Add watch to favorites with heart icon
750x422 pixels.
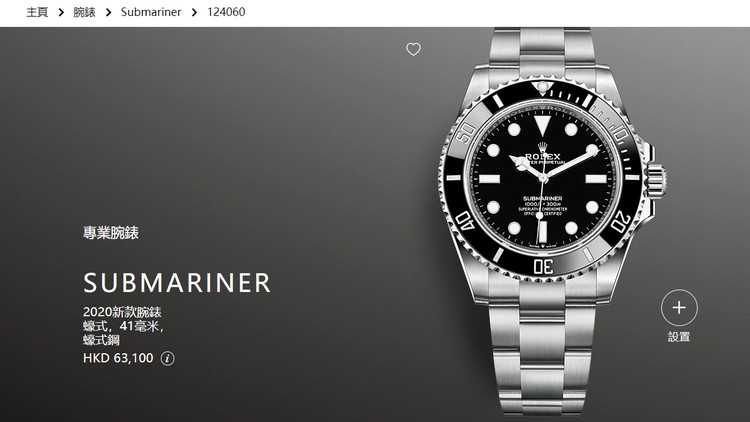[x=413, y=49]
